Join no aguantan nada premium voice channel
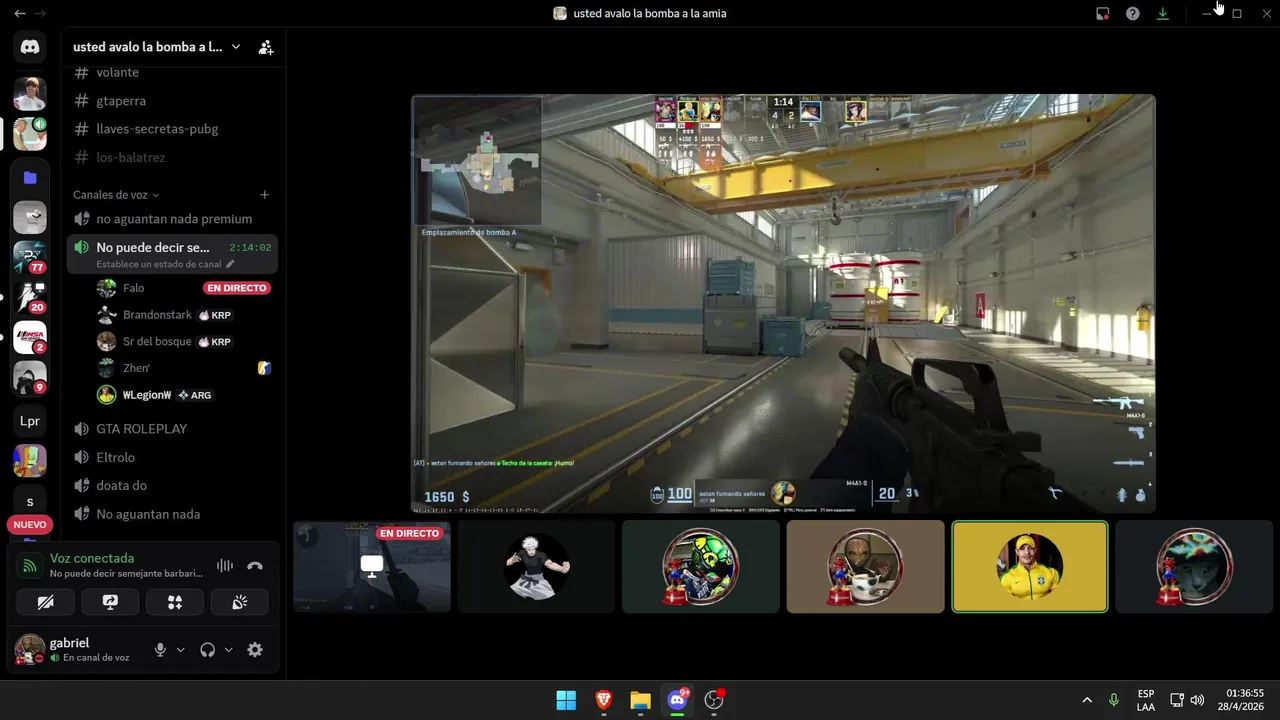 point(172,219)
